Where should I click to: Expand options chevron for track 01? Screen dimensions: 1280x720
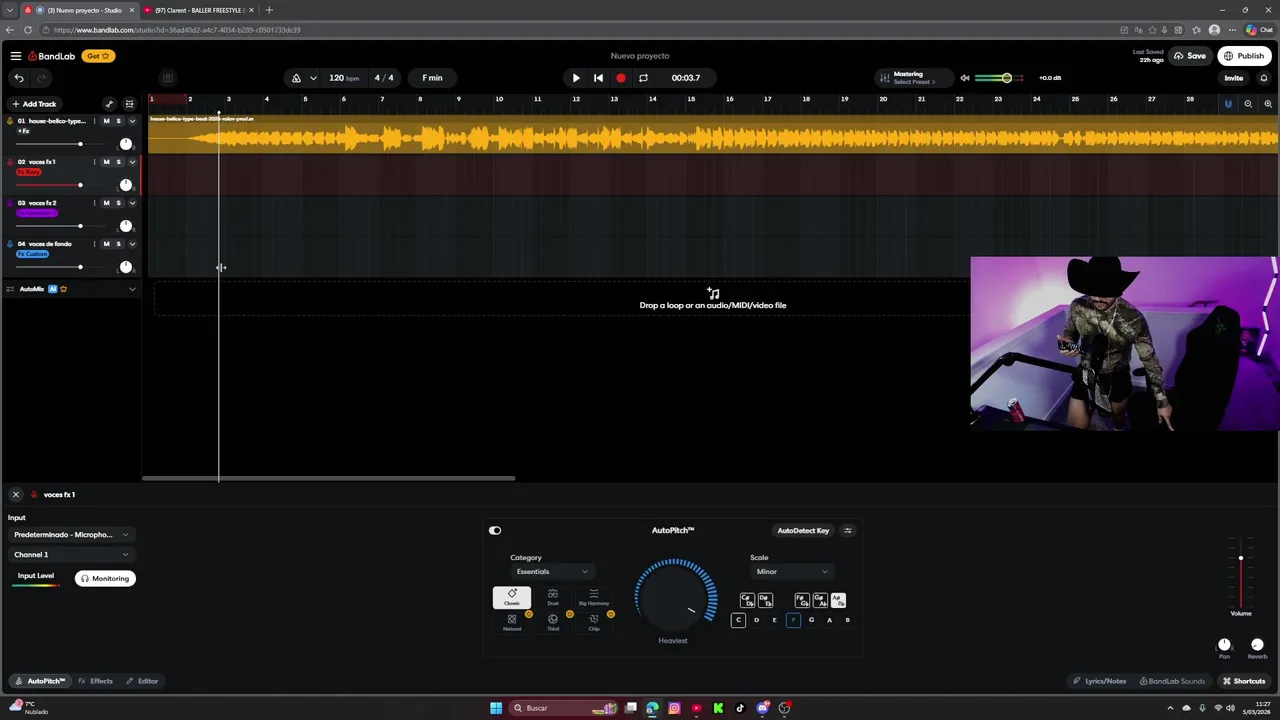point(132,121)
